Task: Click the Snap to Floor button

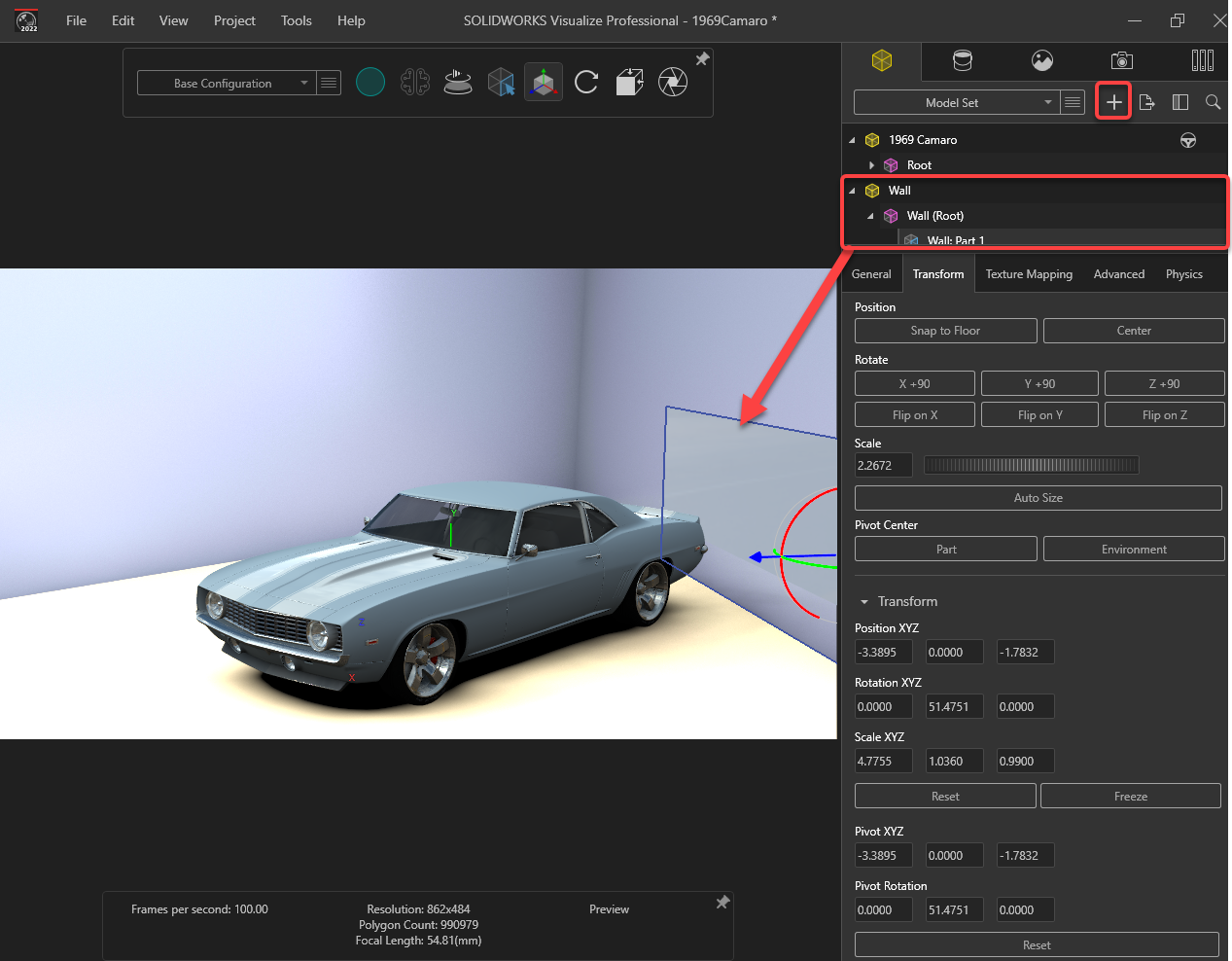Action: click(x=945, y=330)
